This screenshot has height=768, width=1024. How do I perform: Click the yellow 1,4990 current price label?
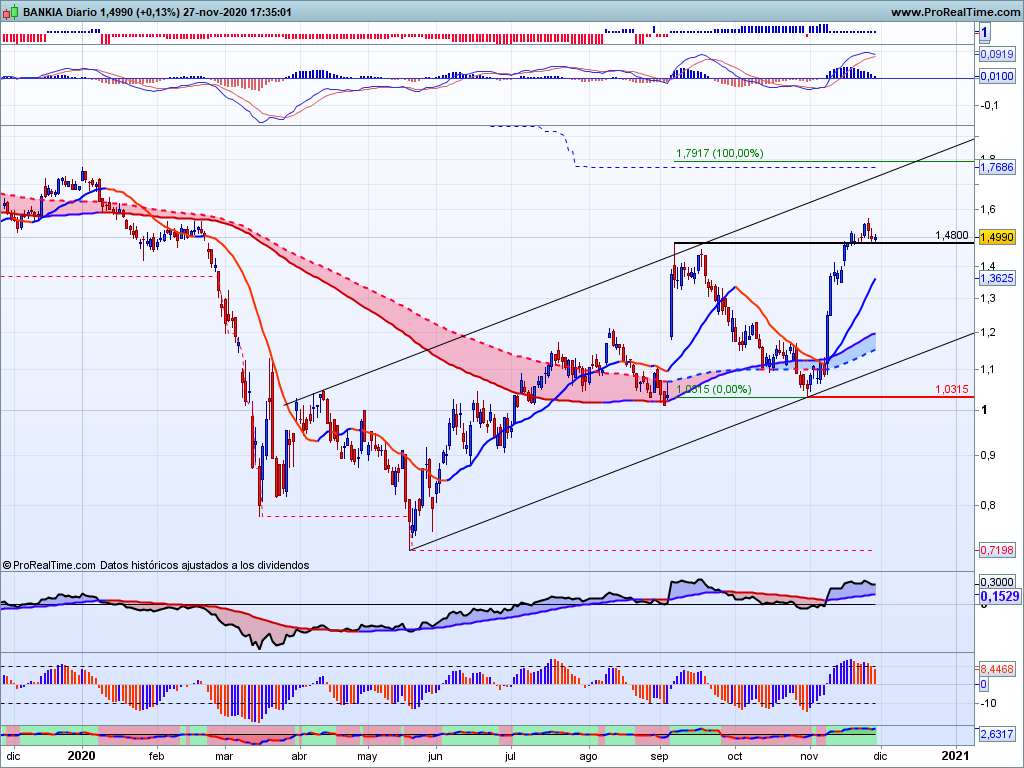(x=997, y=237)
